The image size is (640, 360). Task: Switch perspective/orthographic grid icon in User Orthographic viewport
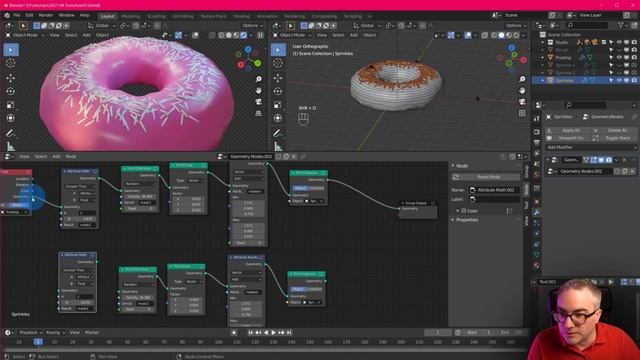[522, 113]
